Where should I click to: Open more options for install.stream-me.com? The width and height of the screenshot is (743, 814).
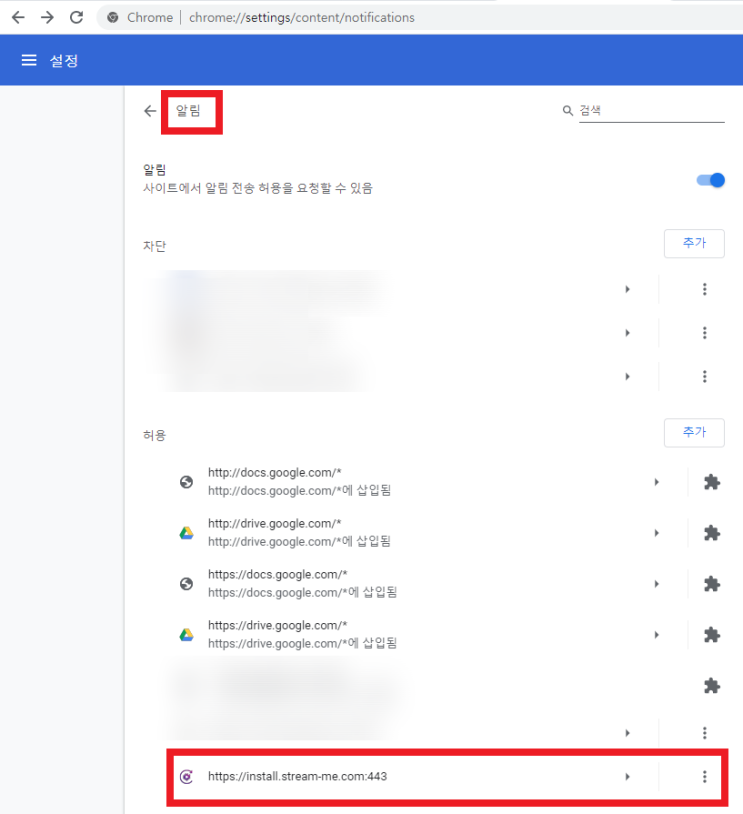[705, 777]
